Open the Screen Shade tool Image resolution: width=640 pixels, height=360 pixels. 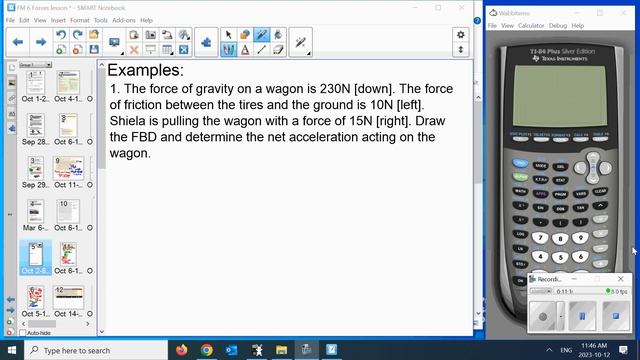pos(151,50)
